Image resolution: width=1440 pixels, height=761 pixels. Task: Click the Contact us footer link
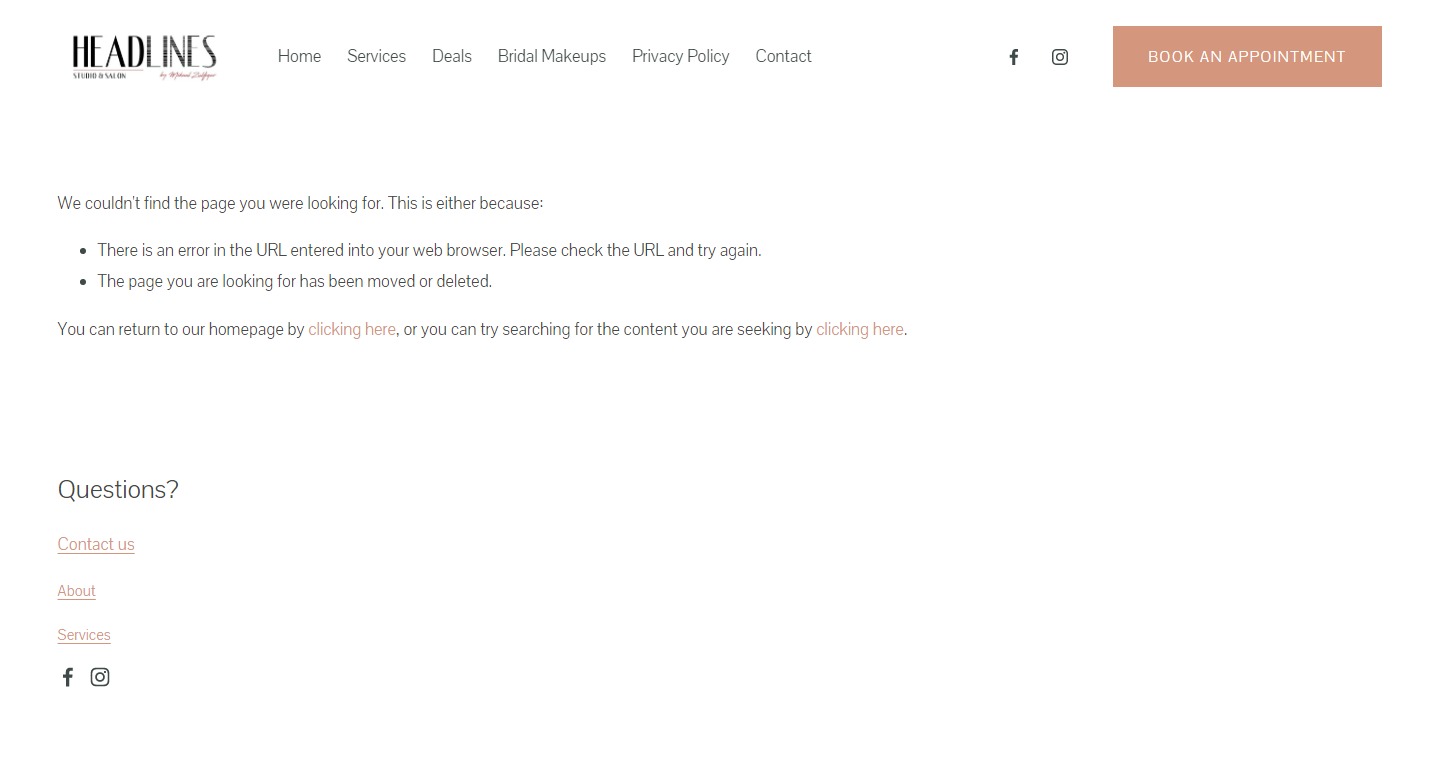96,544
